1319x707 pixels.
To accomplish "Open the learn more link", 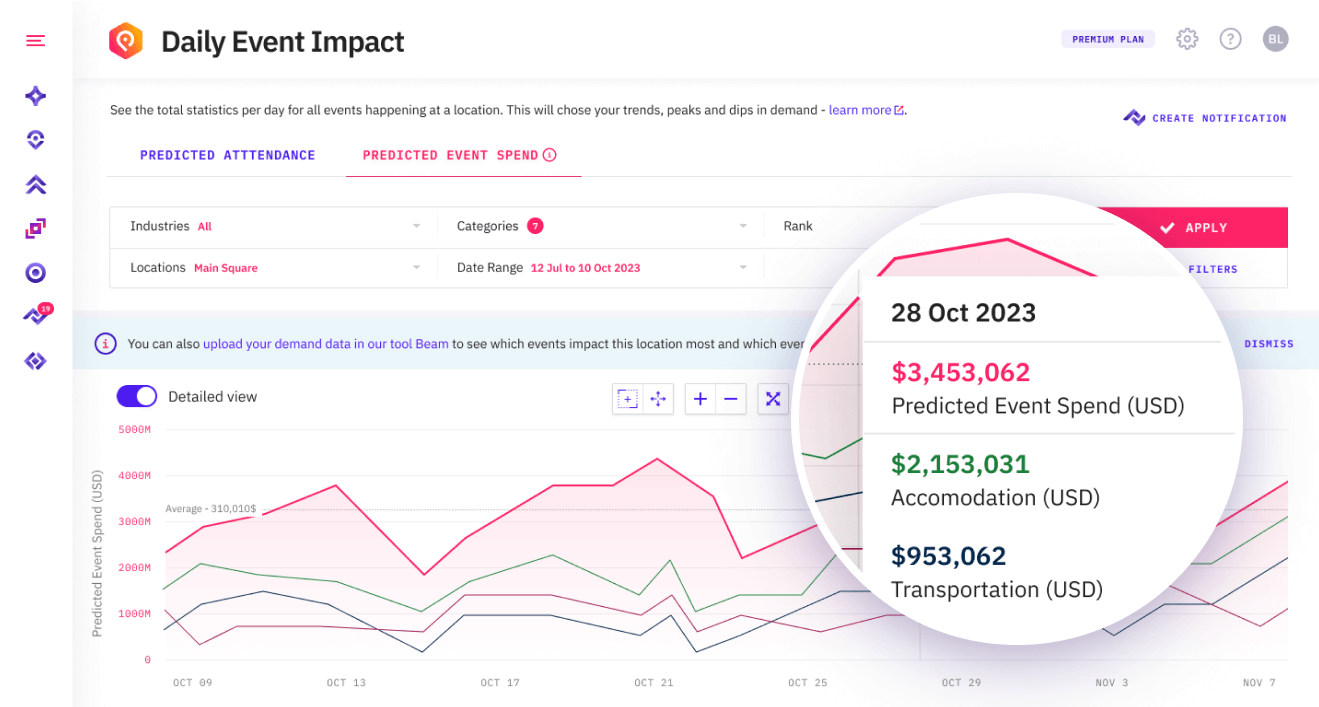I will point(866,110).
